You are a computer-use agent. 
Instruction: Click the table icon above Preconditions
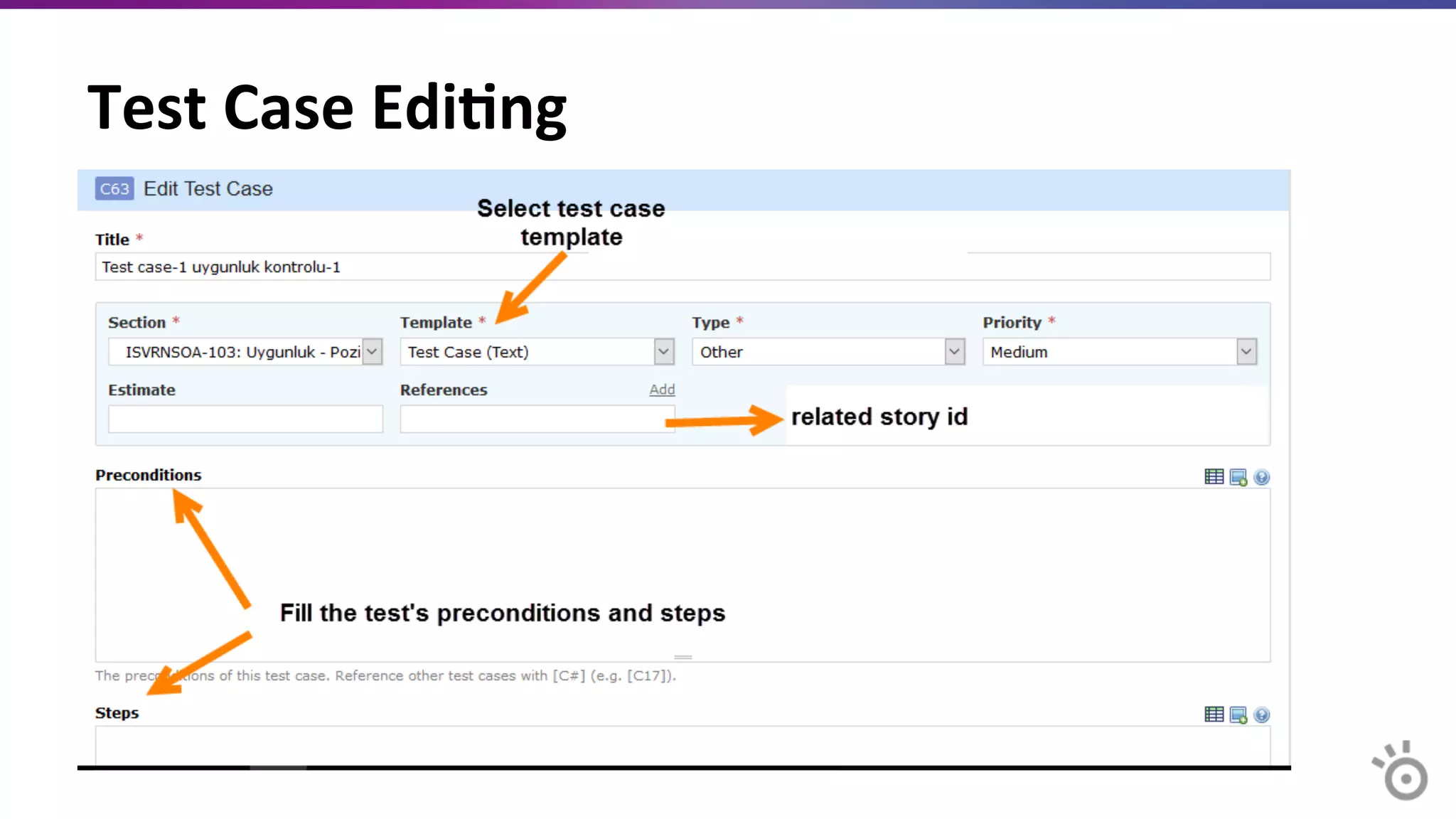pyautogui.click(x=1214, y=476)
